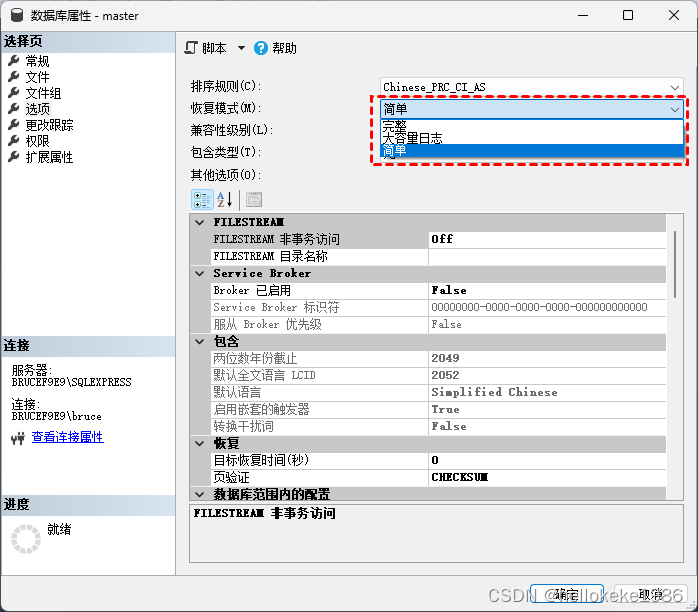Image resolution: width=698 pixels, height=612 pixels.
Task: Click the 帮助 button
Action: (x=276, y=48)
